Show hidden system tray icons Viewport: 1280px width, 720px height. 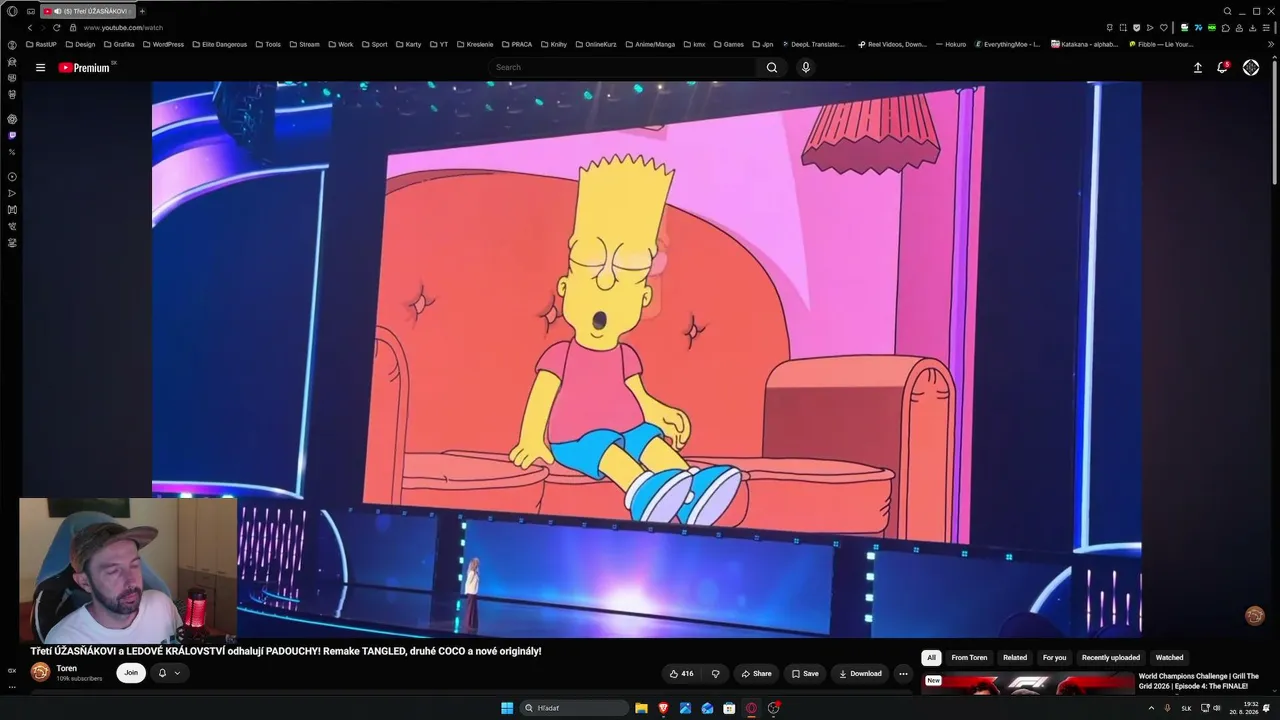point(1151,708)
